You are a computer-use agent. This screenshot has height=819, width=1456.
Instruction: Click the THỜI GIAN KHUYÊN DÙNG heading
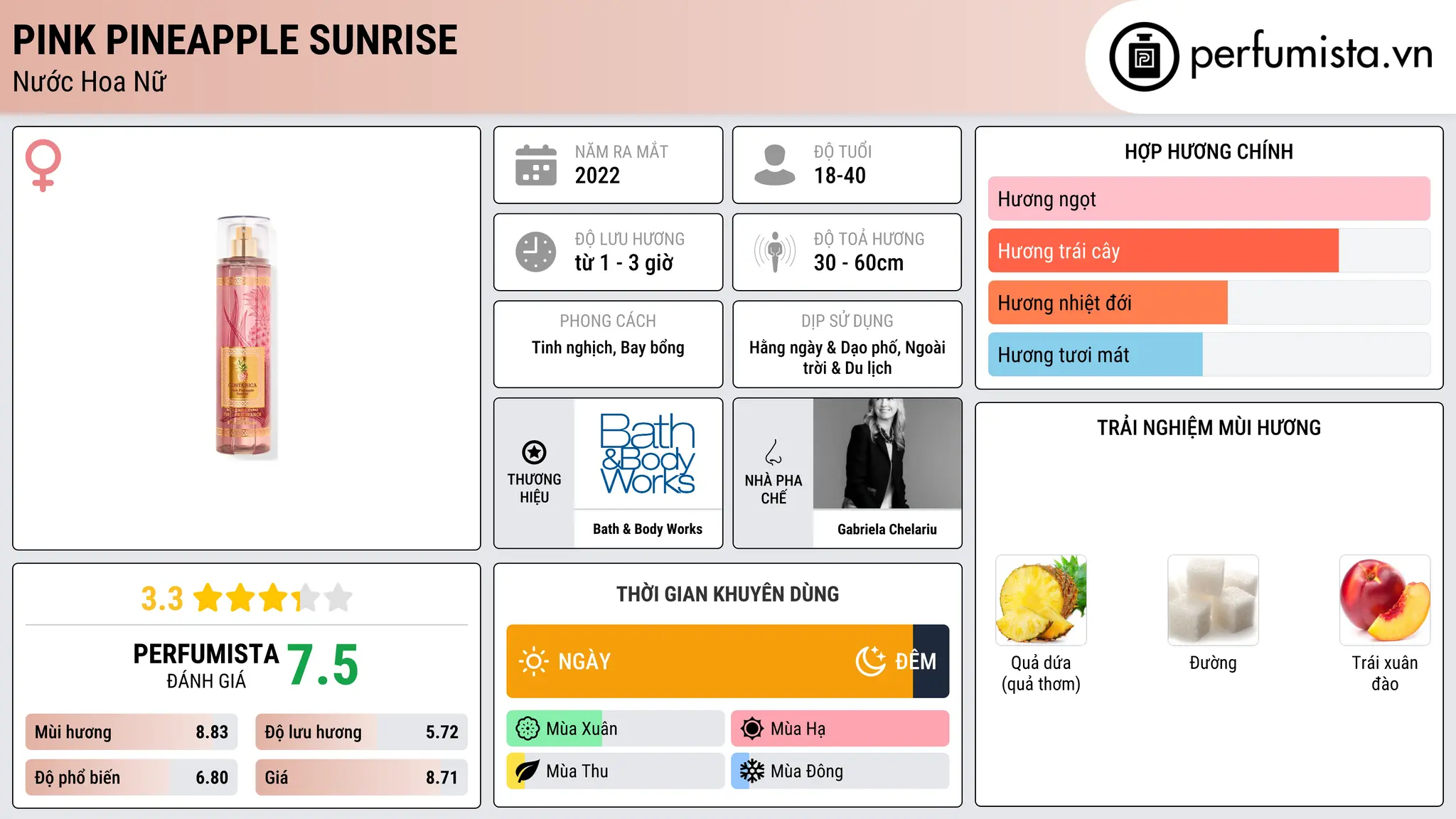point(728,594)
